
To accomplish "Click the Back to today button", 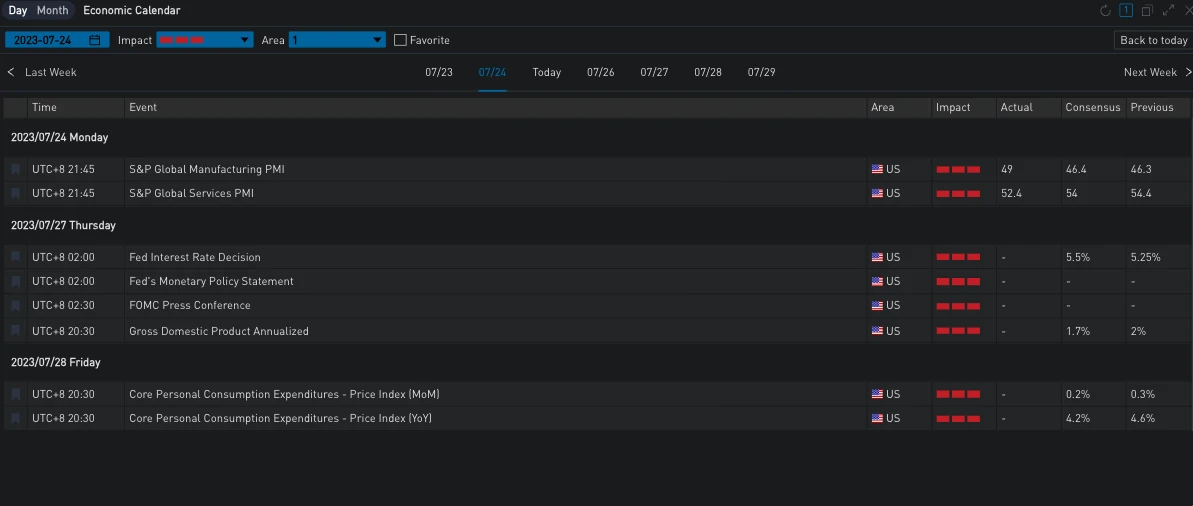I will coord(1153,40).
